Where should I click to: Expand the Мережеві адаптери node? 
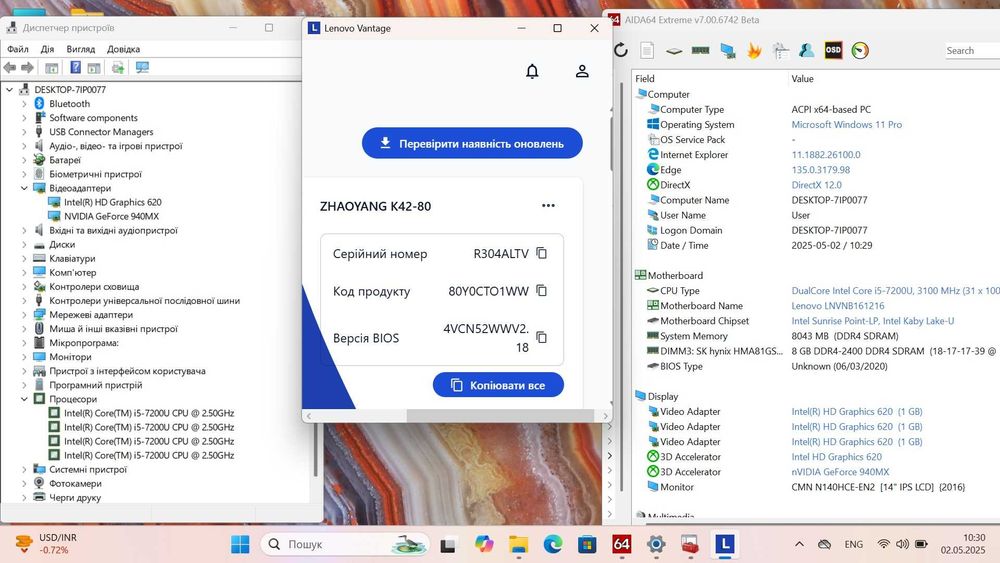point(24,314)
